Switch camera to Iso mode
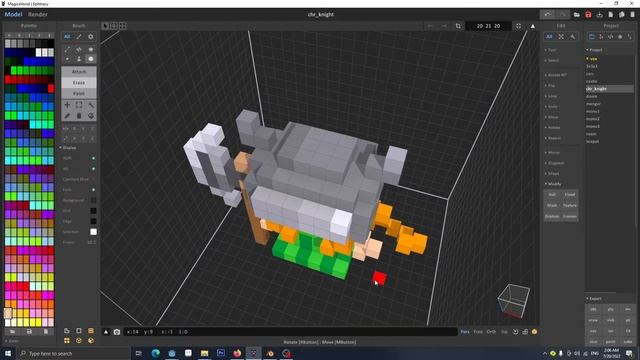640x360 pixels. click(x=504, y=332)
